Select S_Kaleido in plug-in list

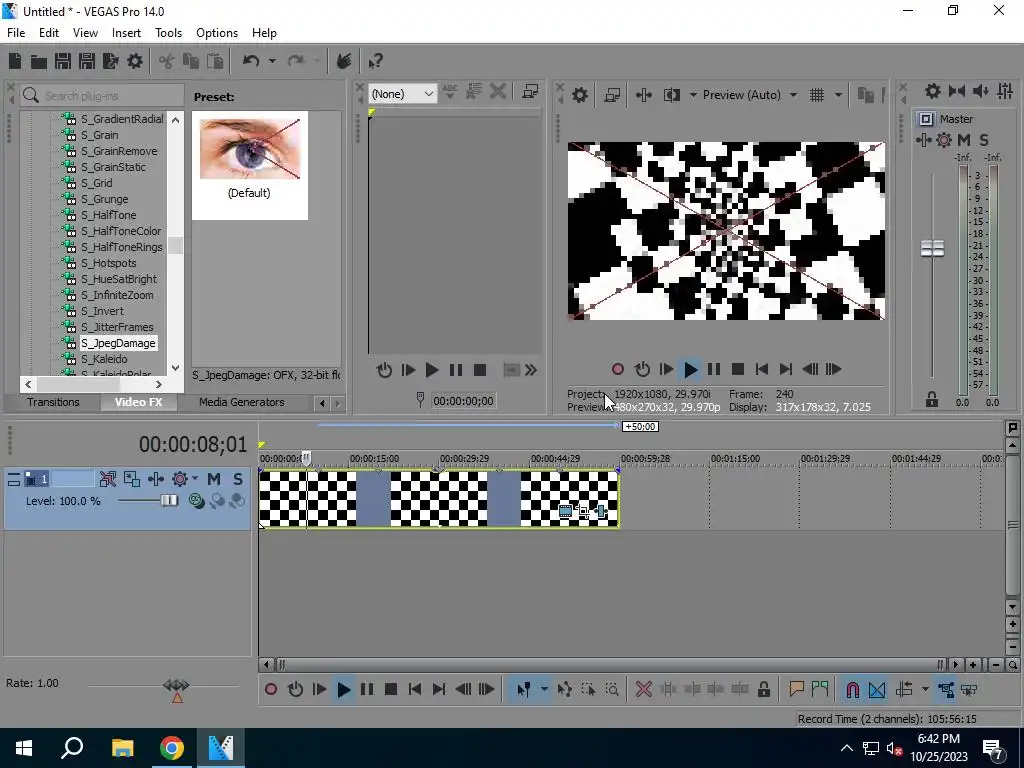click(104, 359)
